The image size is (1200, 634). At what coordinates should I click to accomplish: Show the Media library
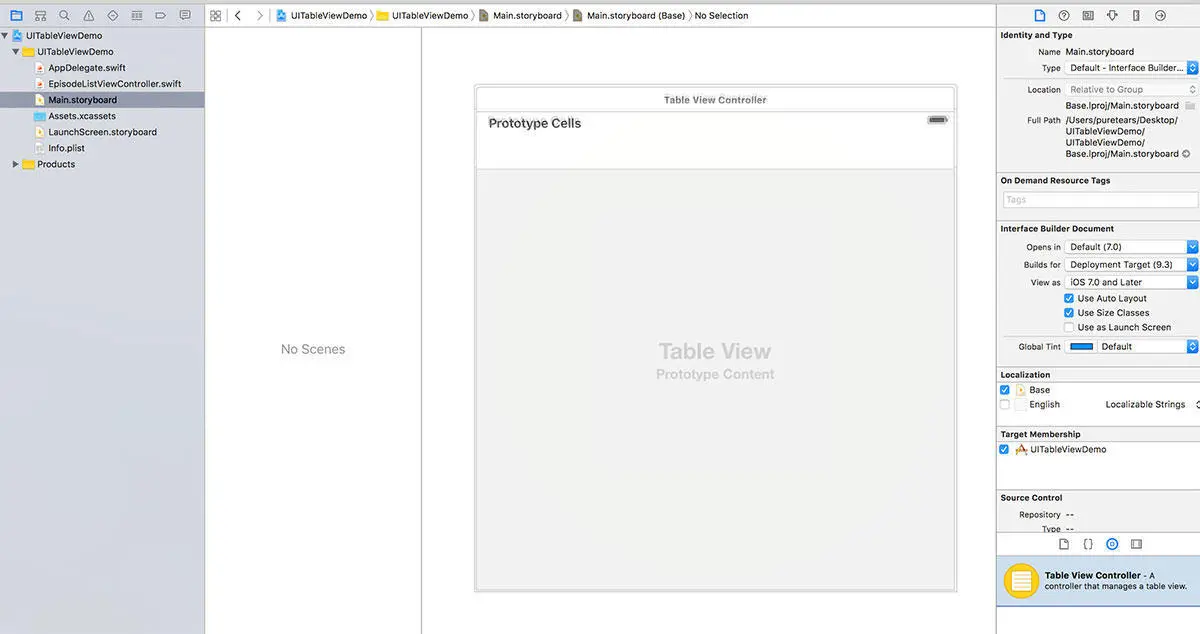pyautogui.click(x=1136, y=544)
